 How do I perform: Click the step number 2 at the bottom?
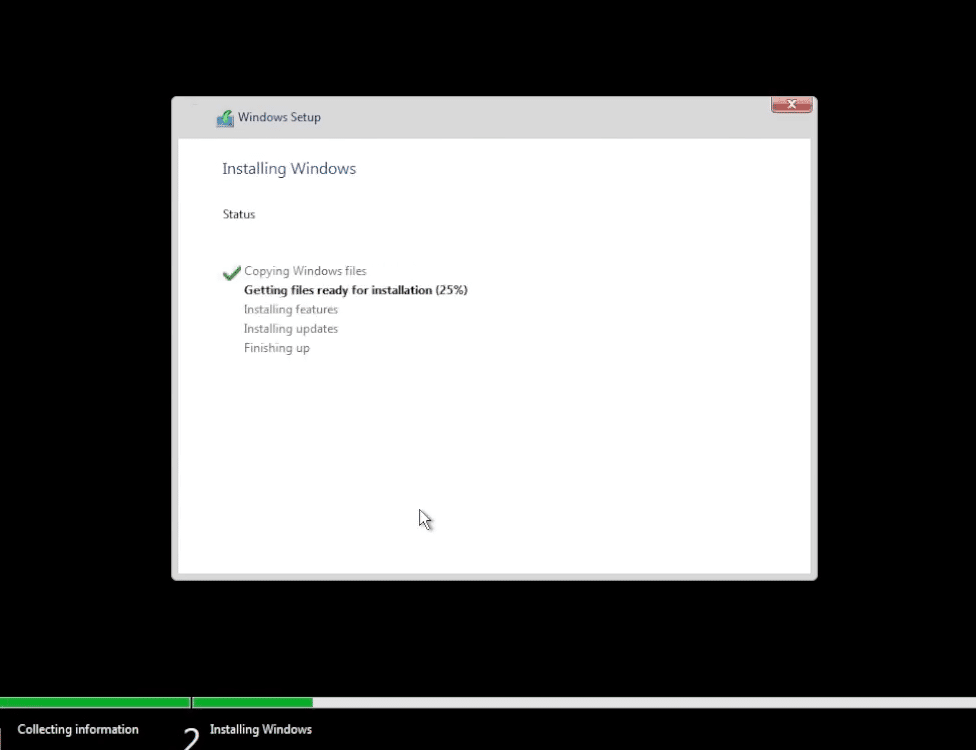[x=192, y=738]
